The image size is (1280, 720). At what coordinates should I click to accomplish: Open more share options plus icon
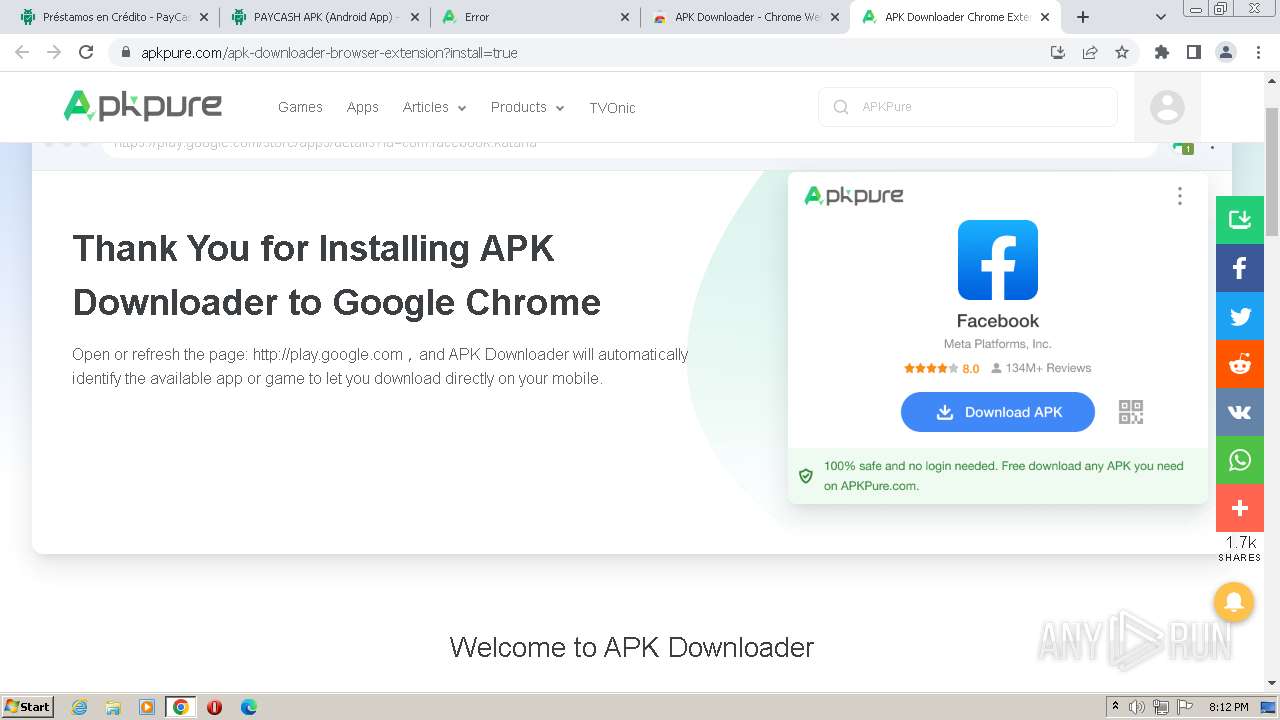[1240, 508]
